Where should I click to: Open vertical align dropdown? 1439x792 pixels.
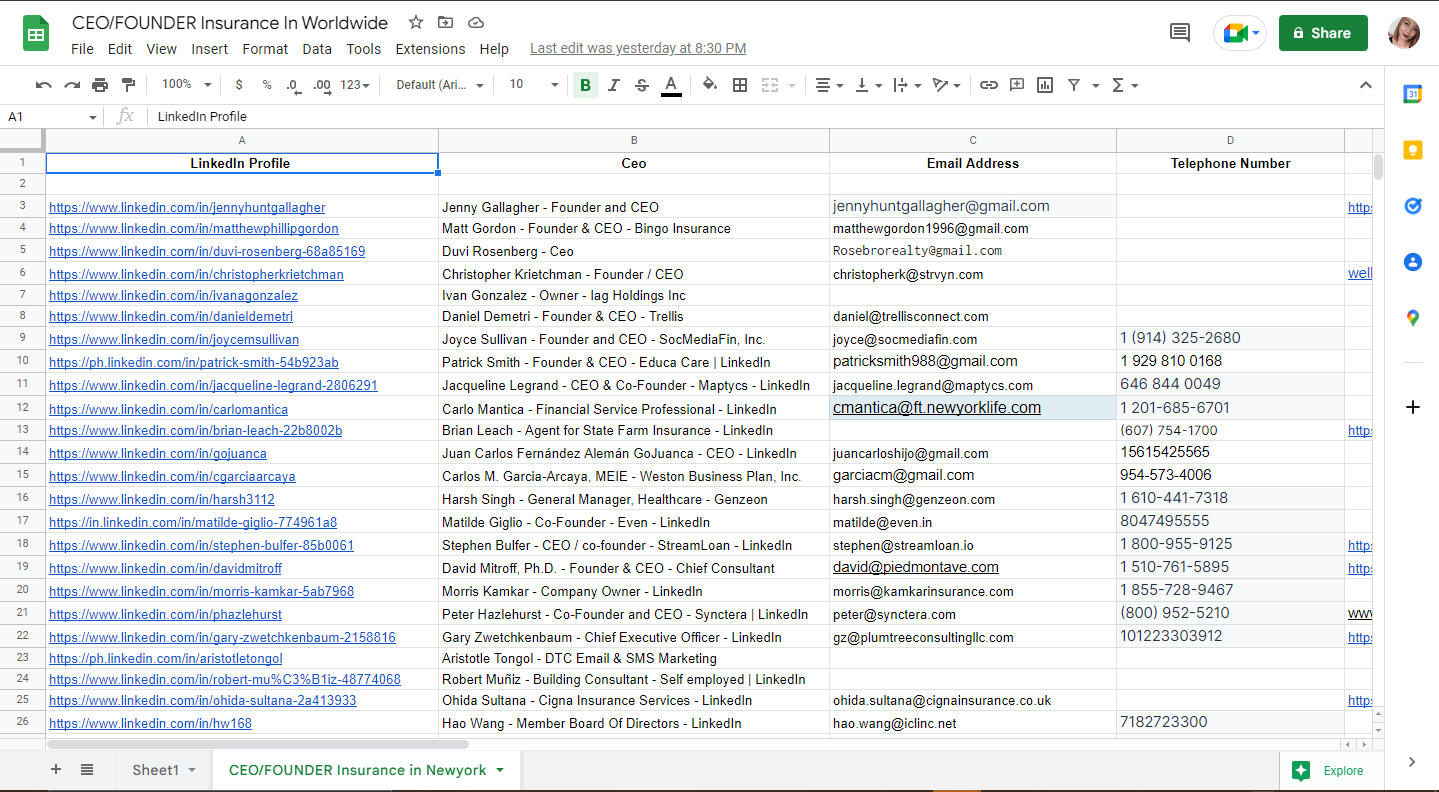pyautogui.click(x=868, y=85)
